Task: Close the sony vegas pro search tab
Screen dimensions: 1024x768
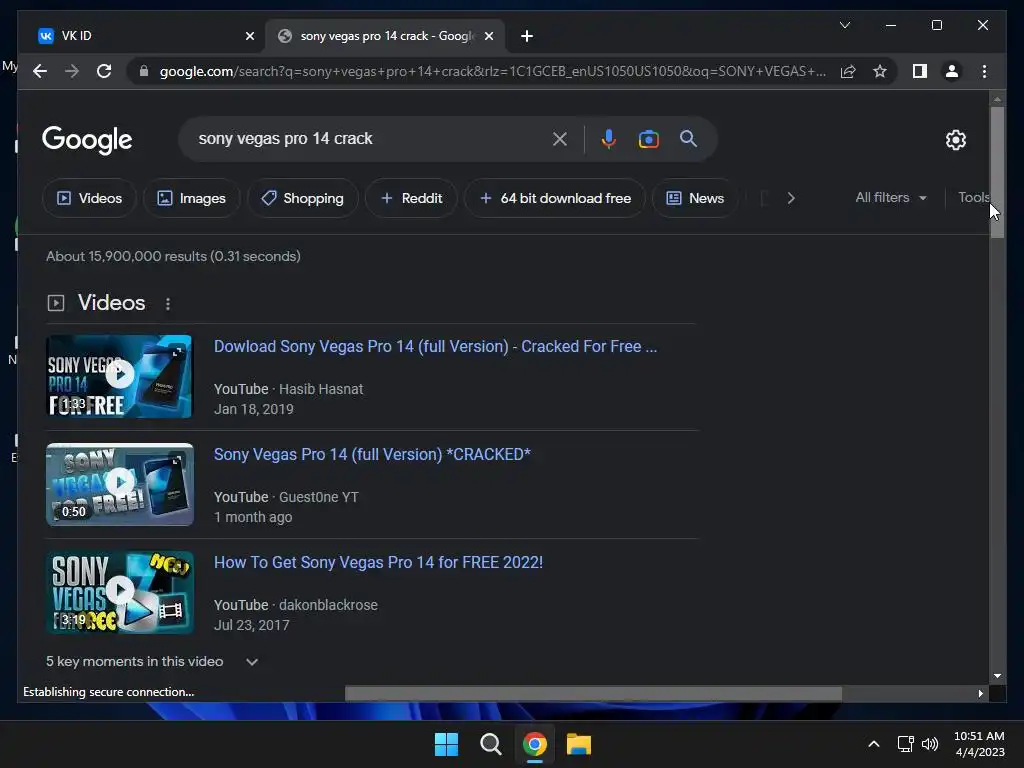Action: 488,36
